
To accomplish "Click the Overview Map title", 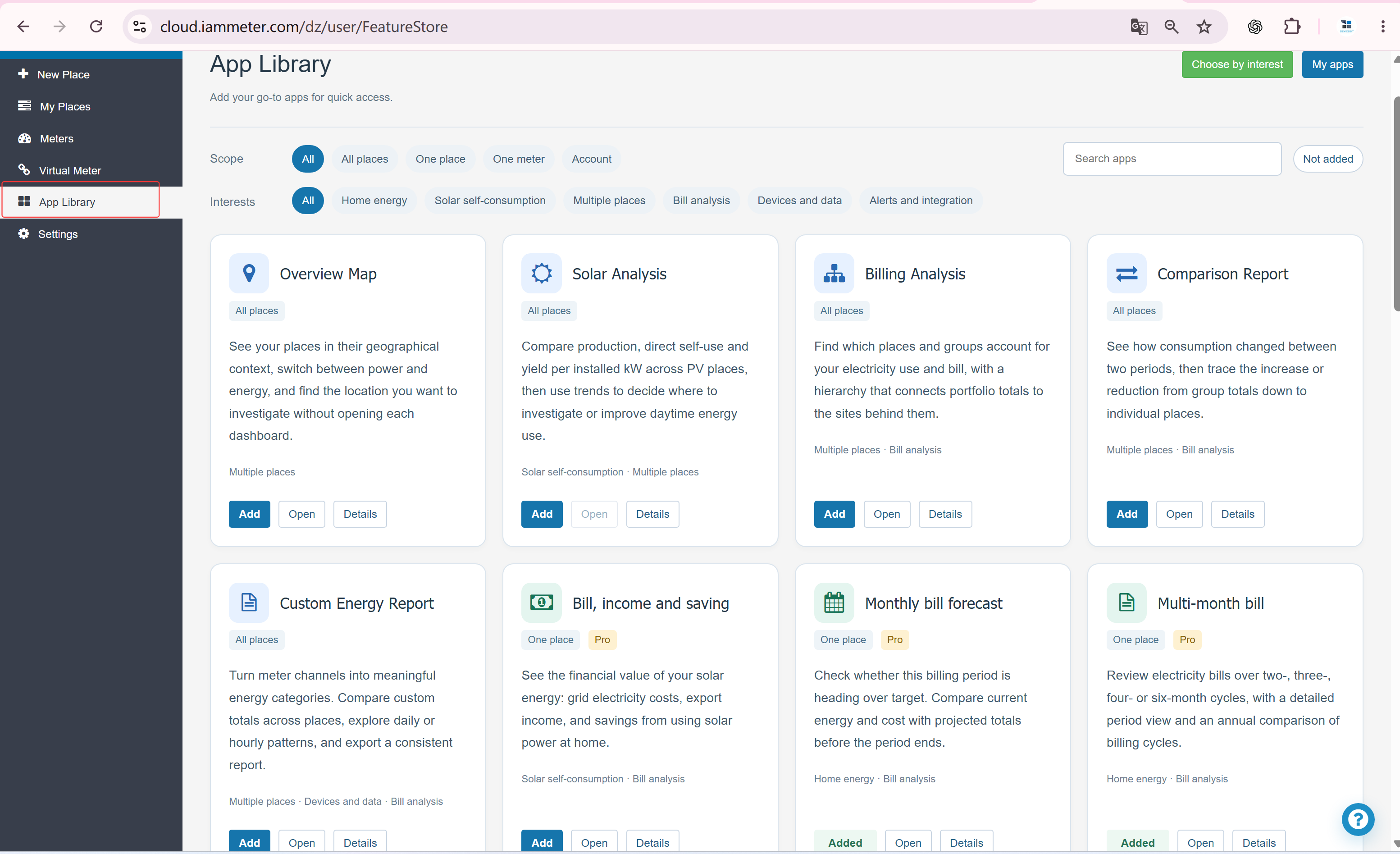I will (x=328, y=274).
